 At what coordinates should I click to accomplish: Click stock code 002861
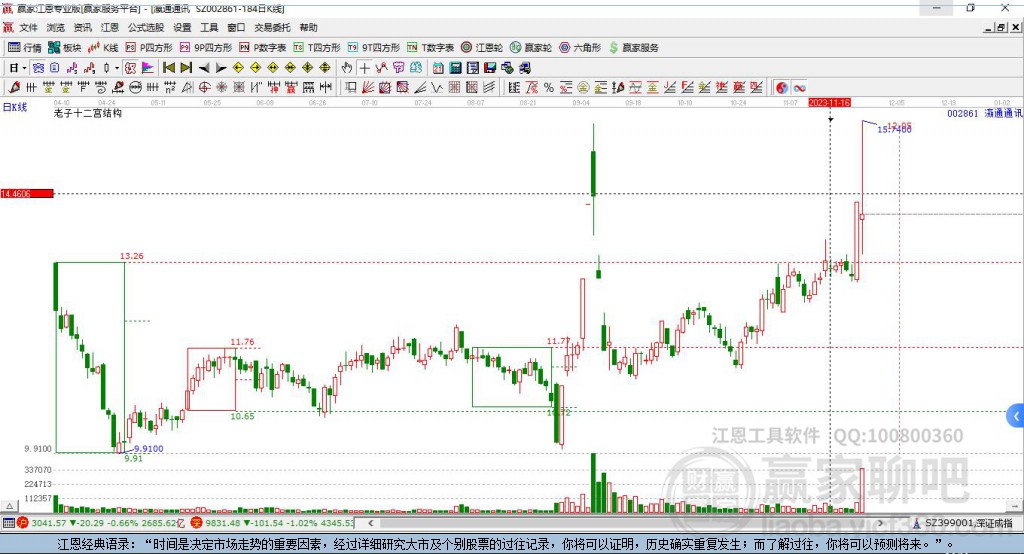click(963, 113)
